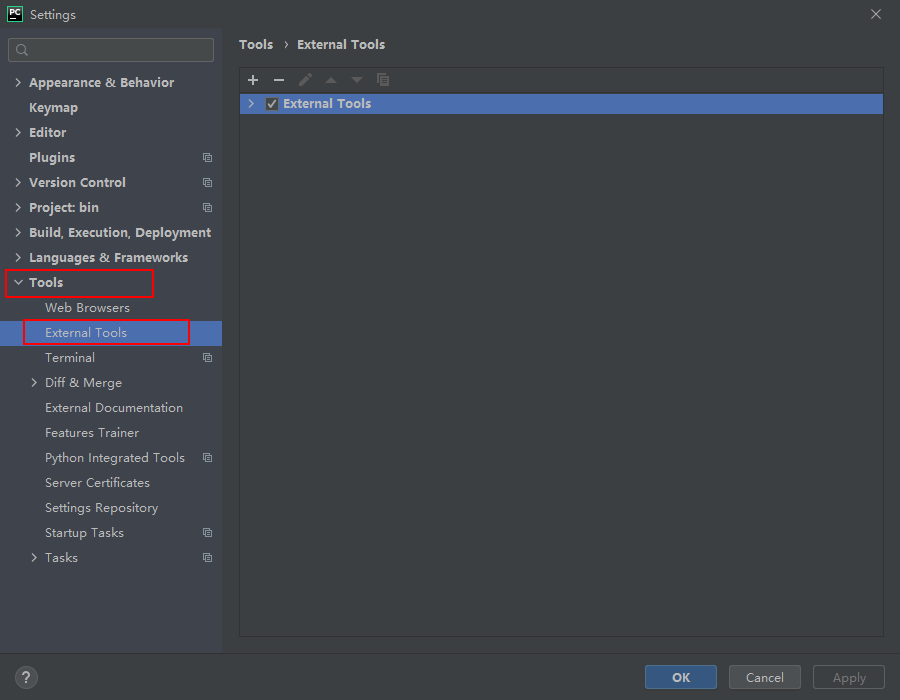This screenshot has height=700, width=900.
Task: Expand the External Tools group in list
Action: click(x=251, y=103)
